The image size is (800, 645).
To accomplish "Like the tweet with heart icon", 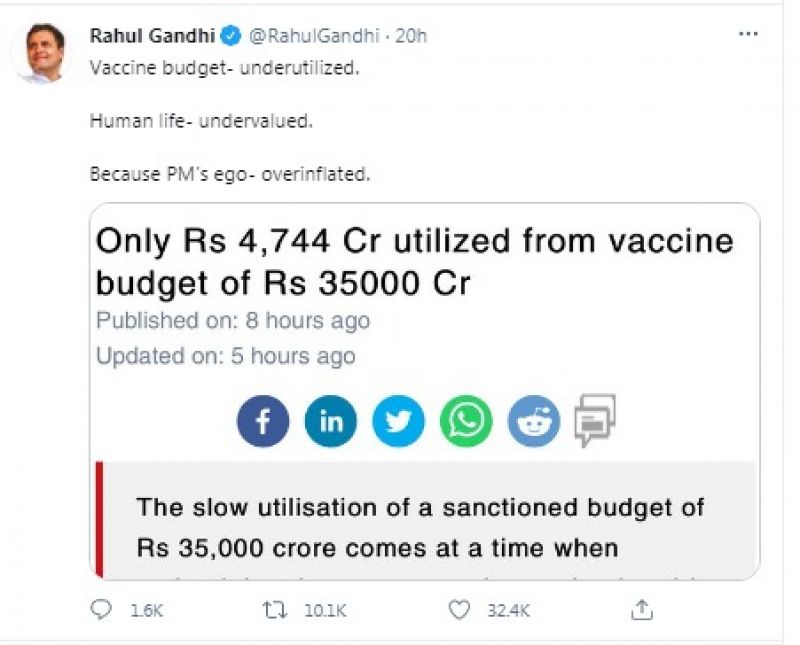I will coord(459,609).
